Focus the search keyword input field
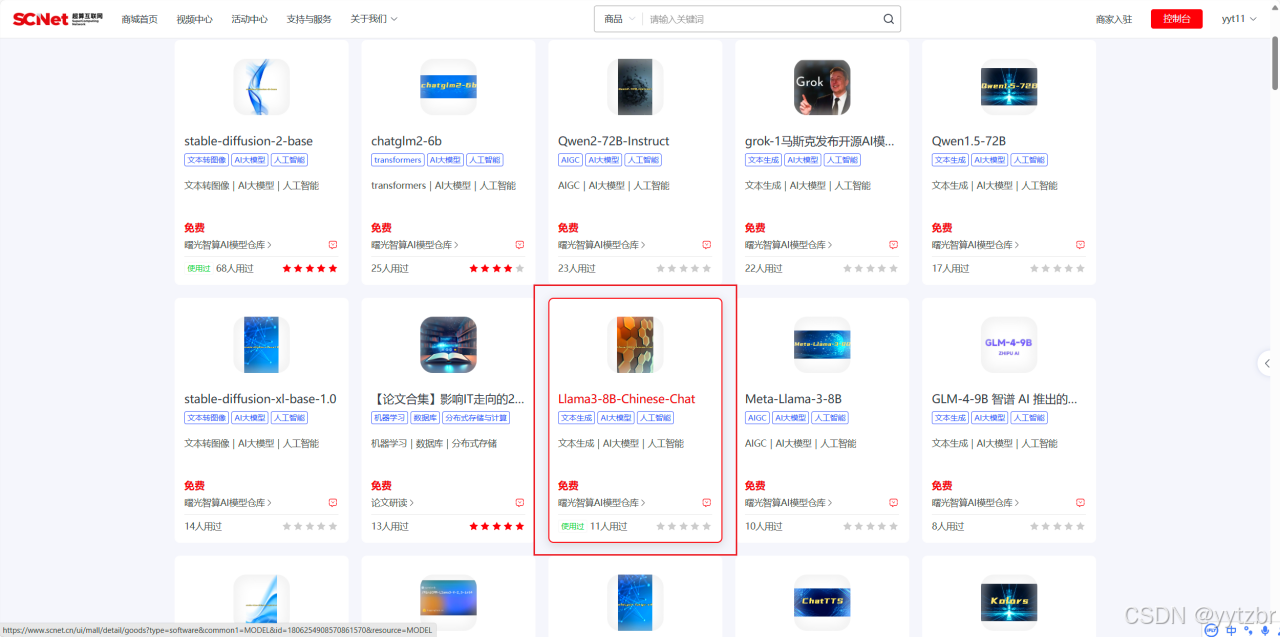Viewport: 1280px width, 637px height. [762, 19]
